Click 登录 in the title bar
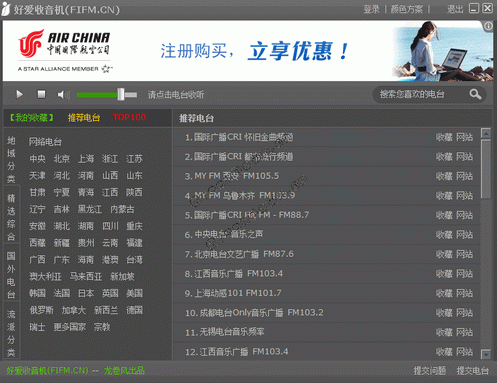Viewport: 497px width, 383px height. pos(371,9)
